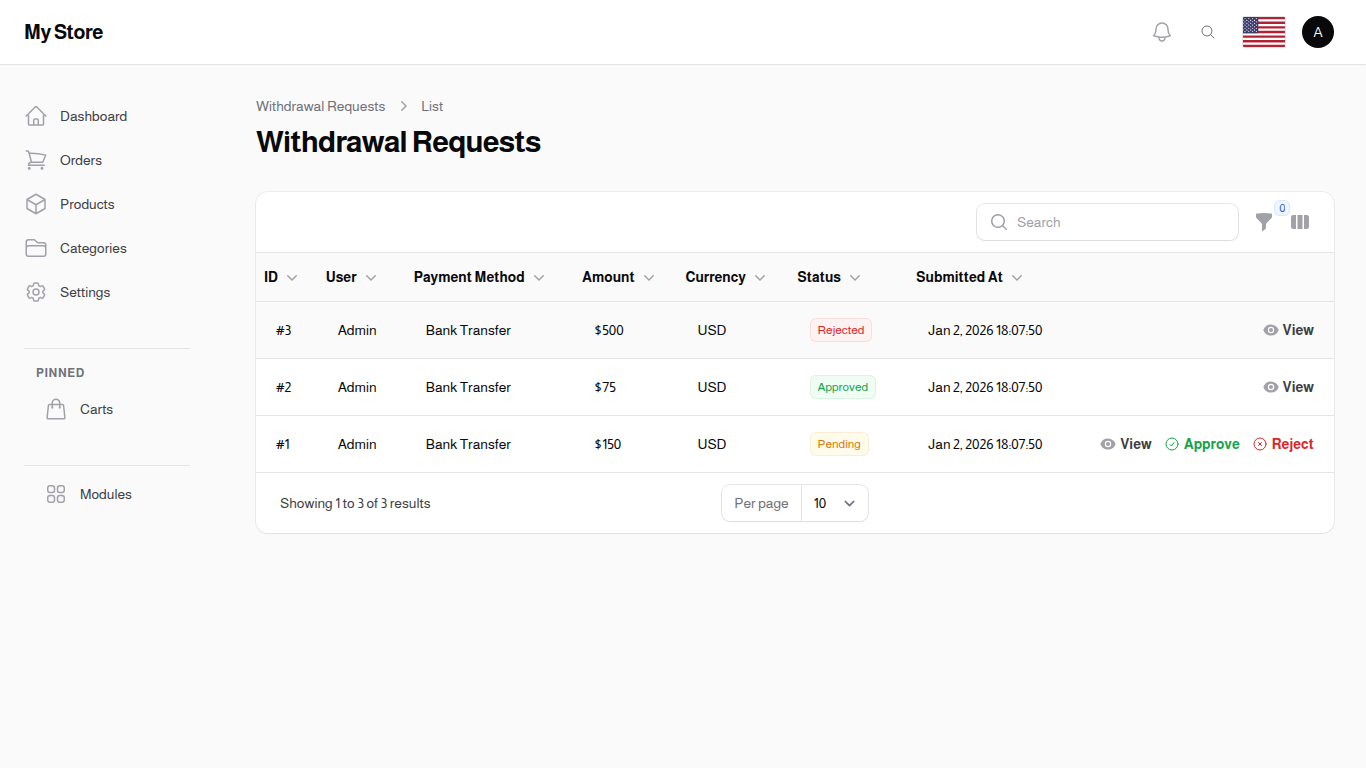Image resolution: width=1366 pixels, height=768 pixels.
Task: Open Withdrawal Requests breadcrumb link
Action: (320, 106)
